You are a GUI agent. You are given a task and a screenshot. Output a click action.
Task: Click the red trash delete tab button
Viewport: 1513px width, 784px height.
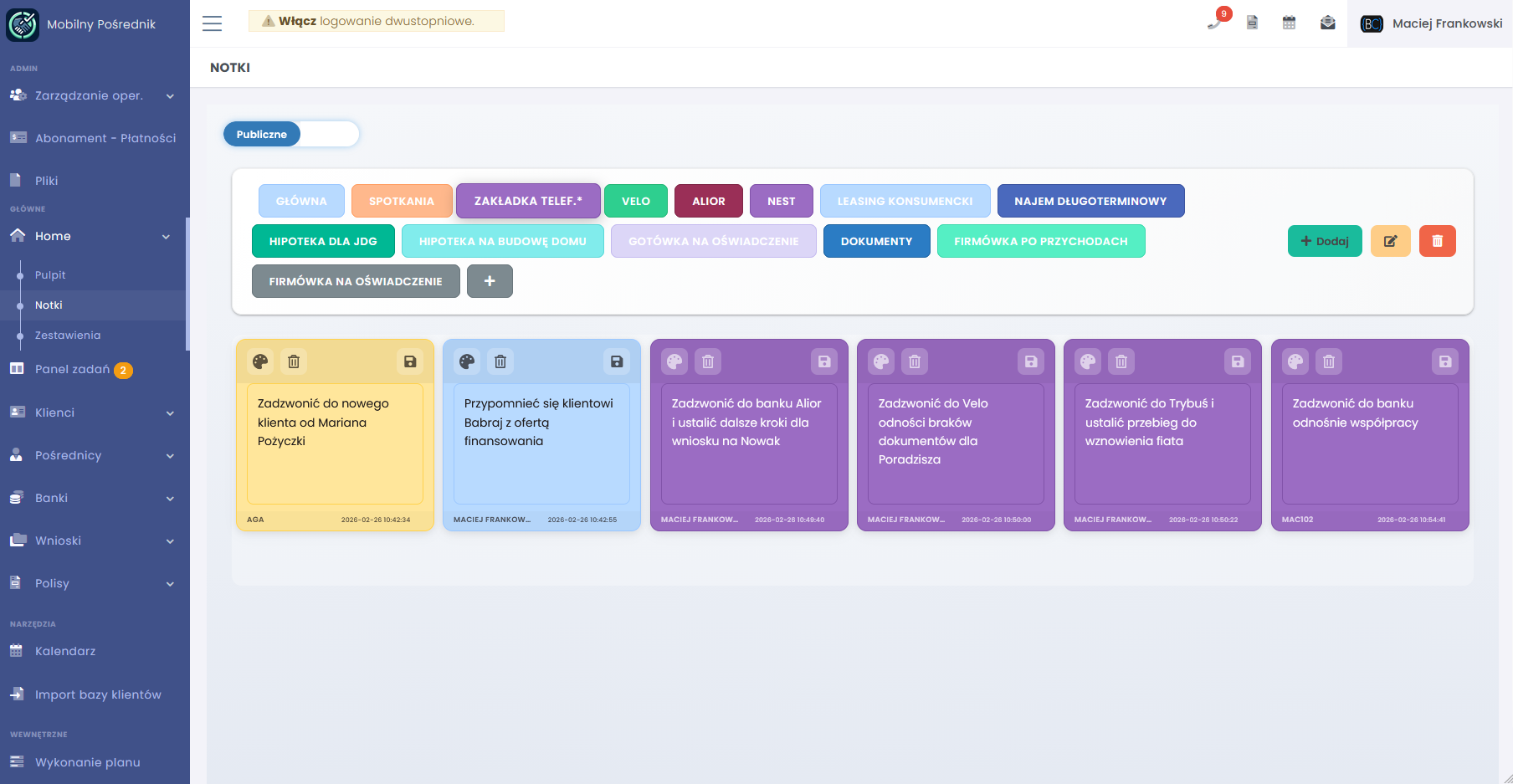(1437, 241)
